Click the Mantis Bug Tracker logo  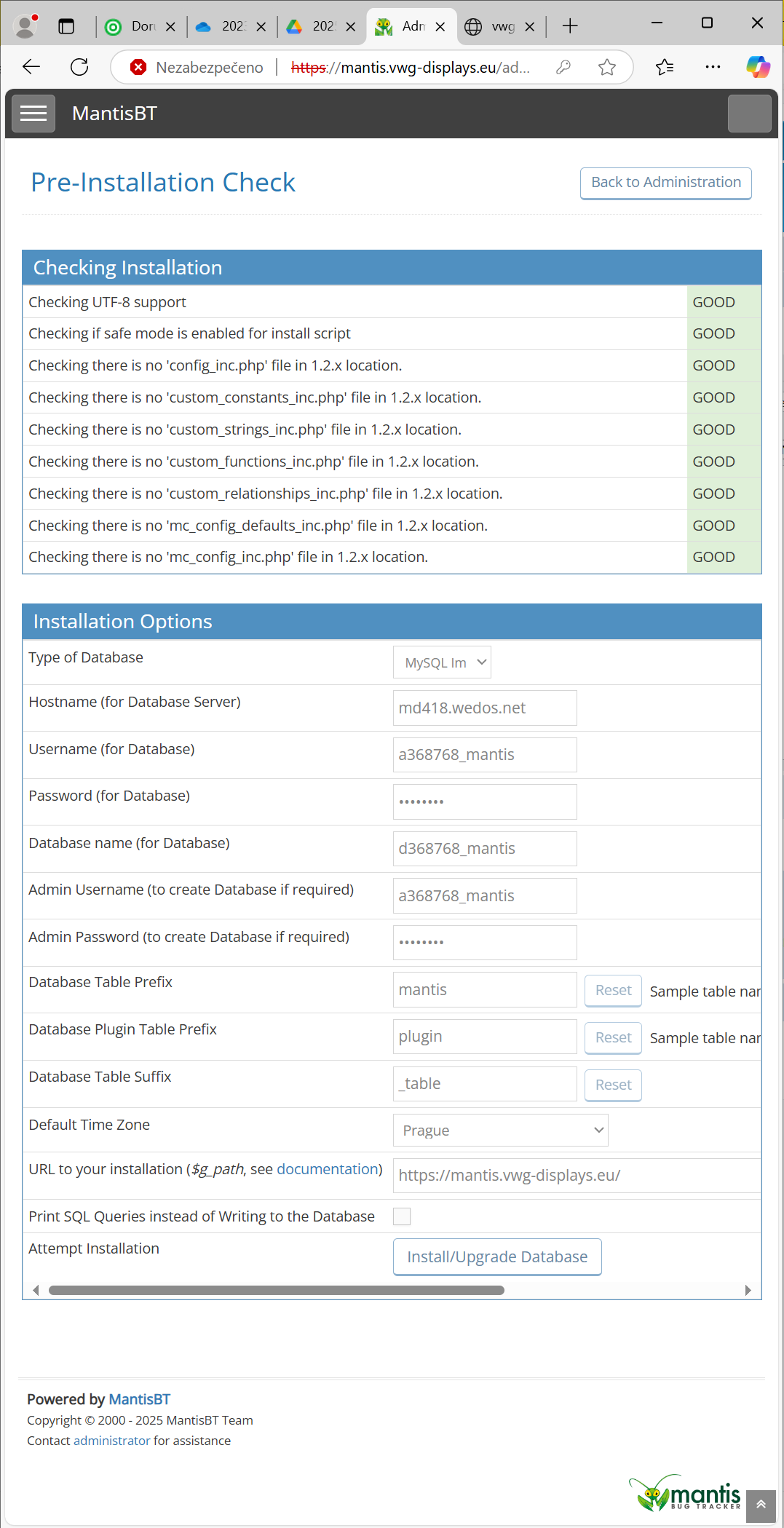685,1494
